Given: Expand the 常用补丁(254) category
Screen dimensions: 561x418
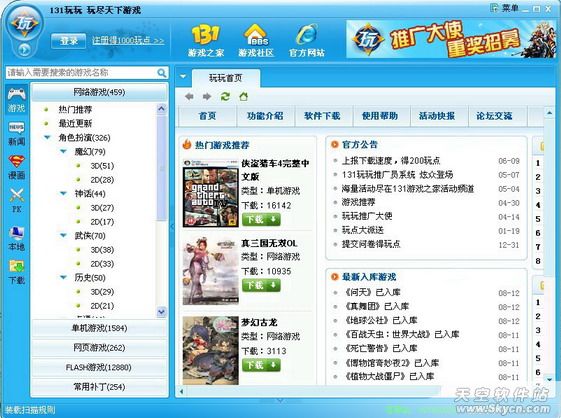Looking at the screenshot, I should click(99, 387).
